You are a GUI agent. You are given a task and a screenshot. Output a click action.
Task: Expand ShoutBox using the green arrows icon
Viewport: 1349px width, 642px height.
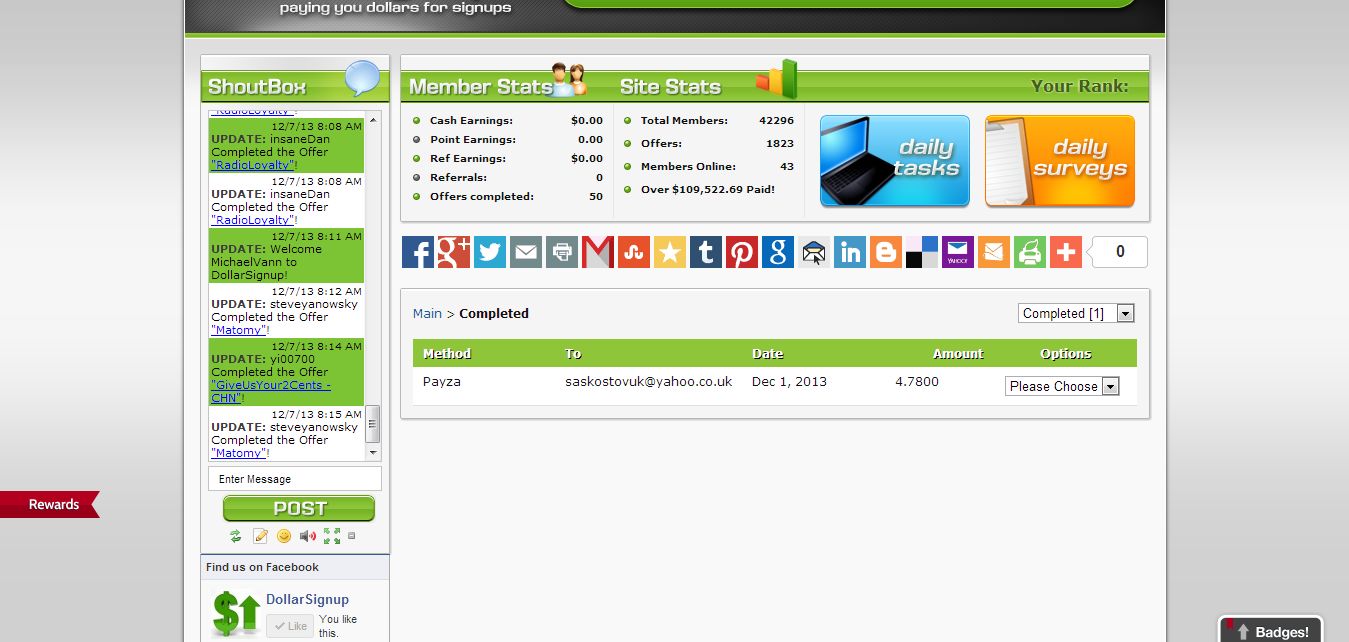[x=332, y=536]
